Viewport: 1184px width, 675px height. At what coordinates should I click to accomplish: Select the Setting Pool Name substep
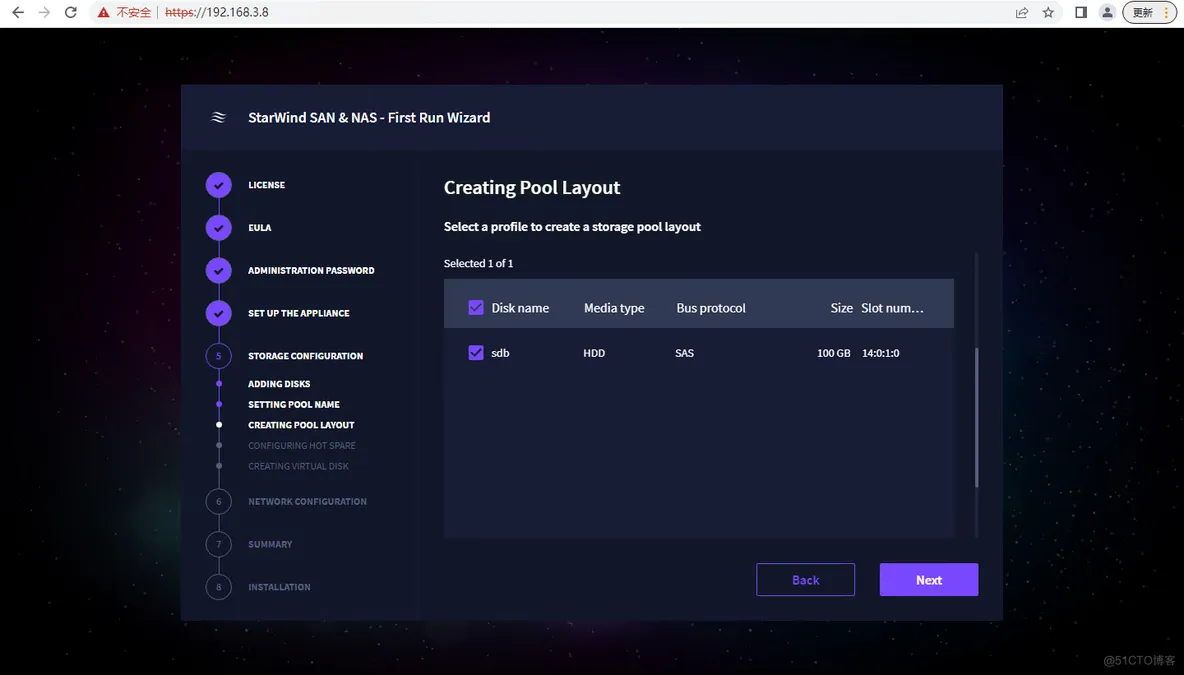(294, 404)
